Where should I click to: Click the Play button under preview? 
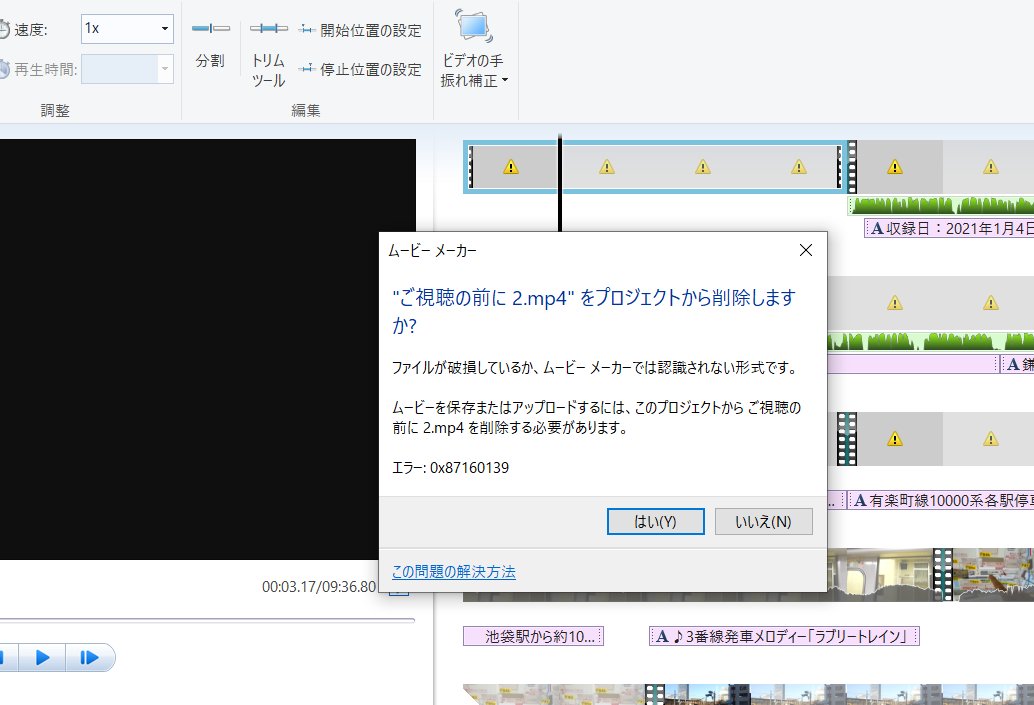tap(42, 658)
